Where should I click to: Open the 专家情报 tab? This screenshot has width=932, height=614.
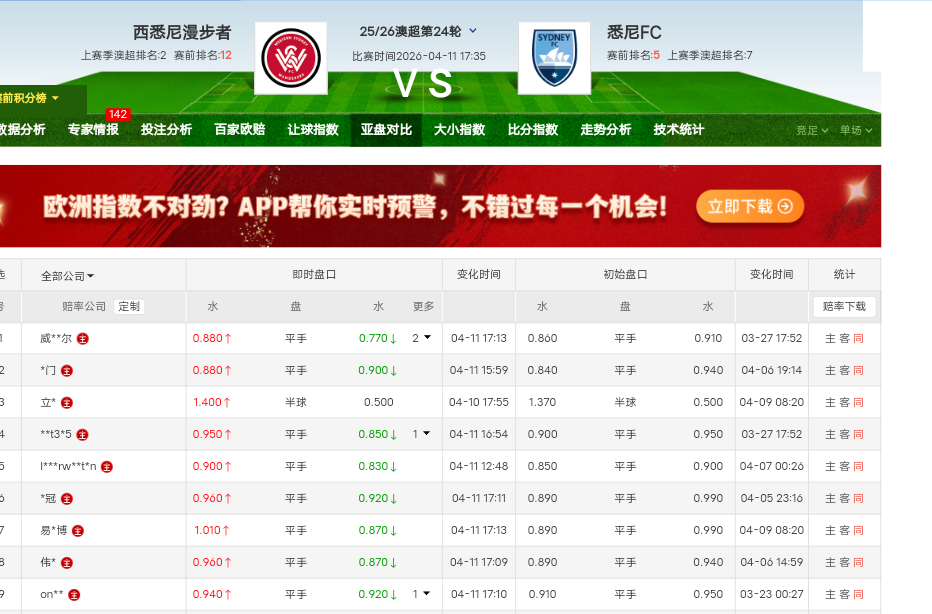click(x=93, y=130)
